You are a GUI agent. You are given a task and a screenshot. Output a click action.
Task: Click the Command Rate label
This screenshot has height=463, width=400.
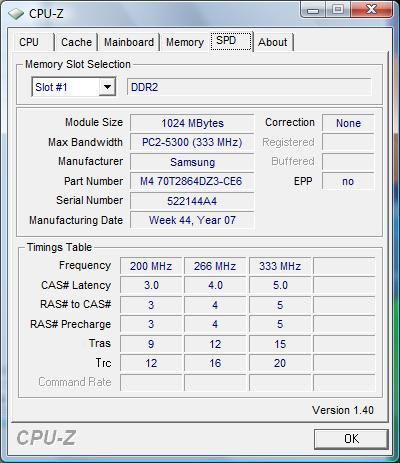tap(75, 382)
